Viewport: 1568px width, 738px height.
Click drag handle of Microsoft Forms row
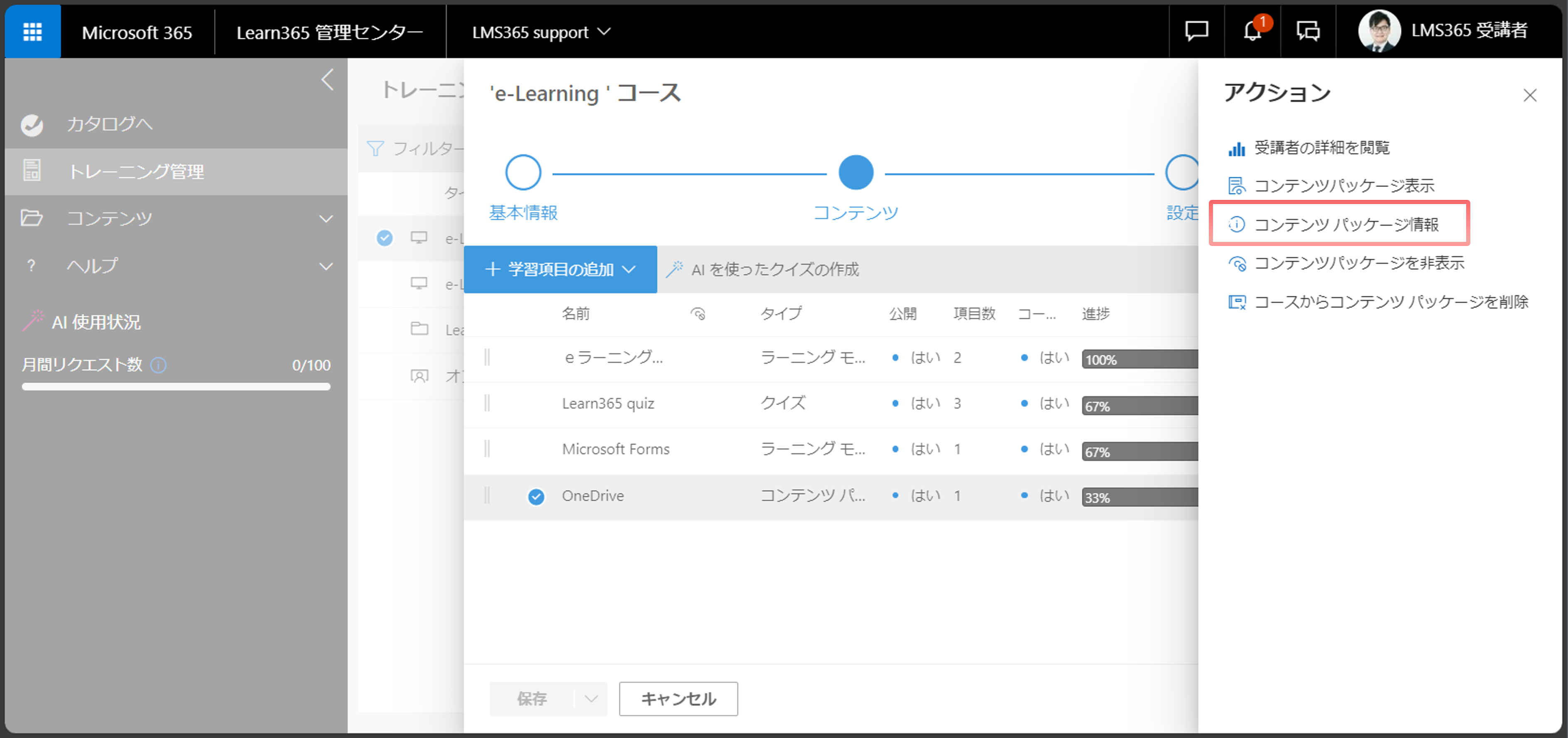[487, 449]
